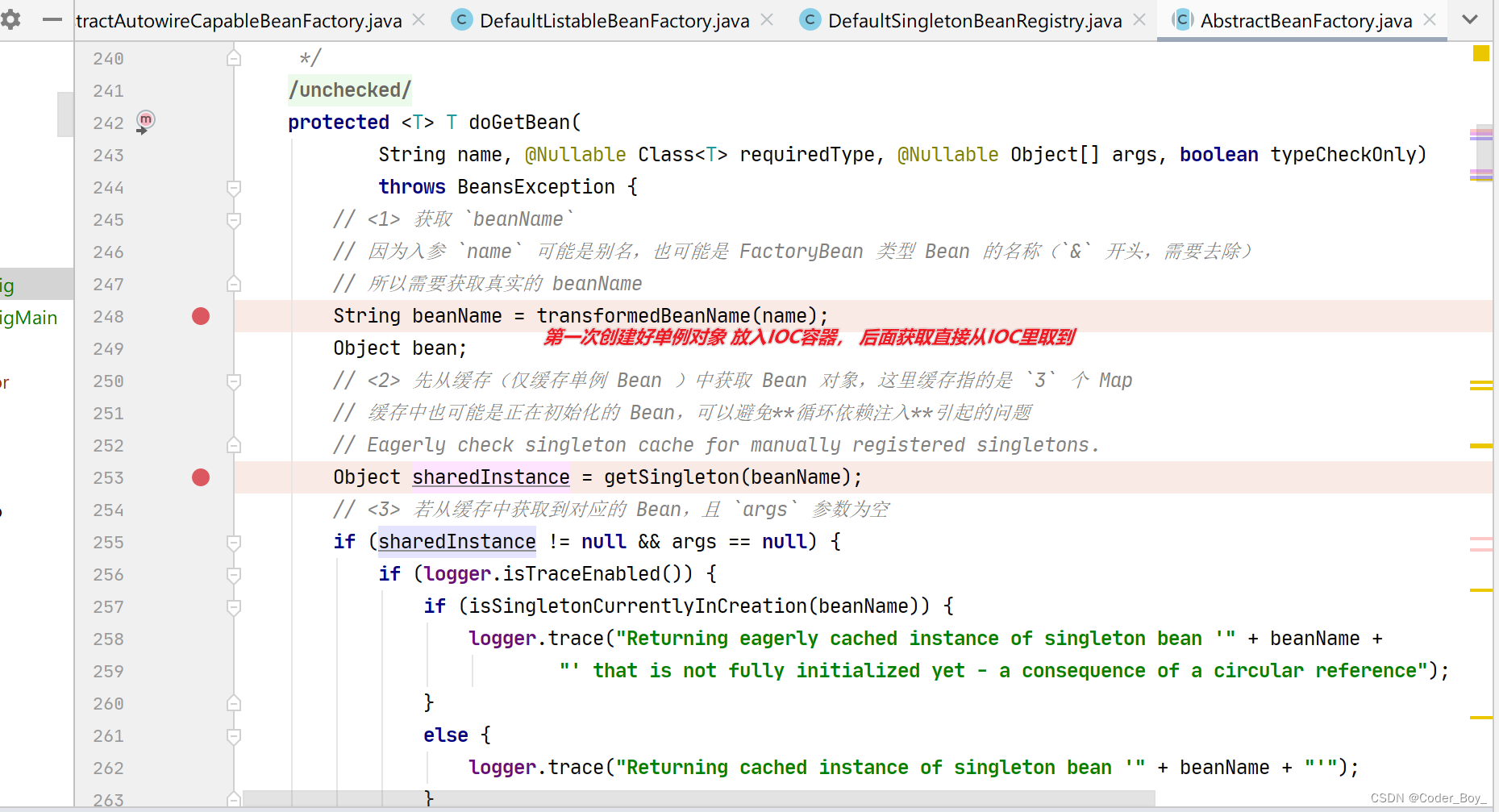Click the BeansException type name
The height and width of the screenshot is (812, 1499).
click(536, 187)
